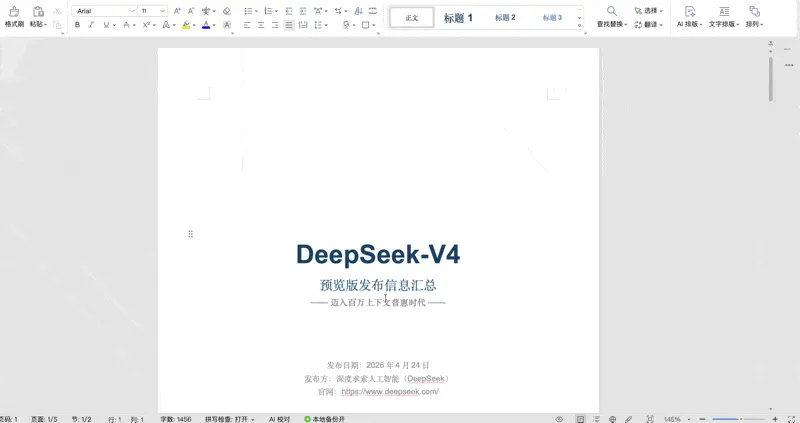Image resolution: width=800 pixels, height=423 pixels.
Task: Toggle Bold formatting
Action: click(x=77, y=24)
